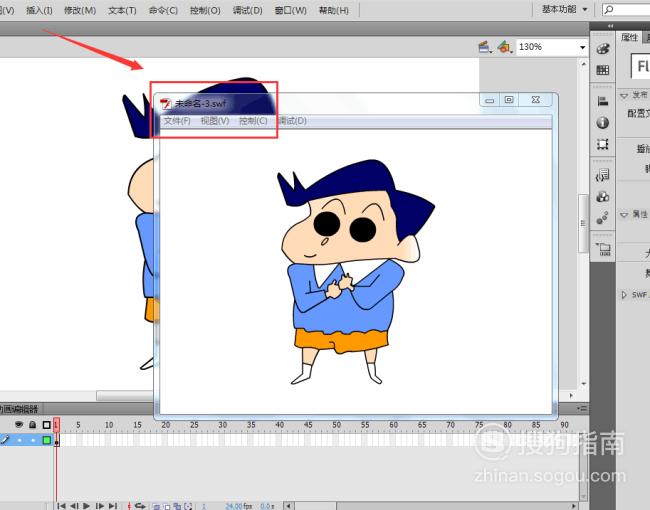
Task: Open 修改(M) menu
Action: point(80,11)
